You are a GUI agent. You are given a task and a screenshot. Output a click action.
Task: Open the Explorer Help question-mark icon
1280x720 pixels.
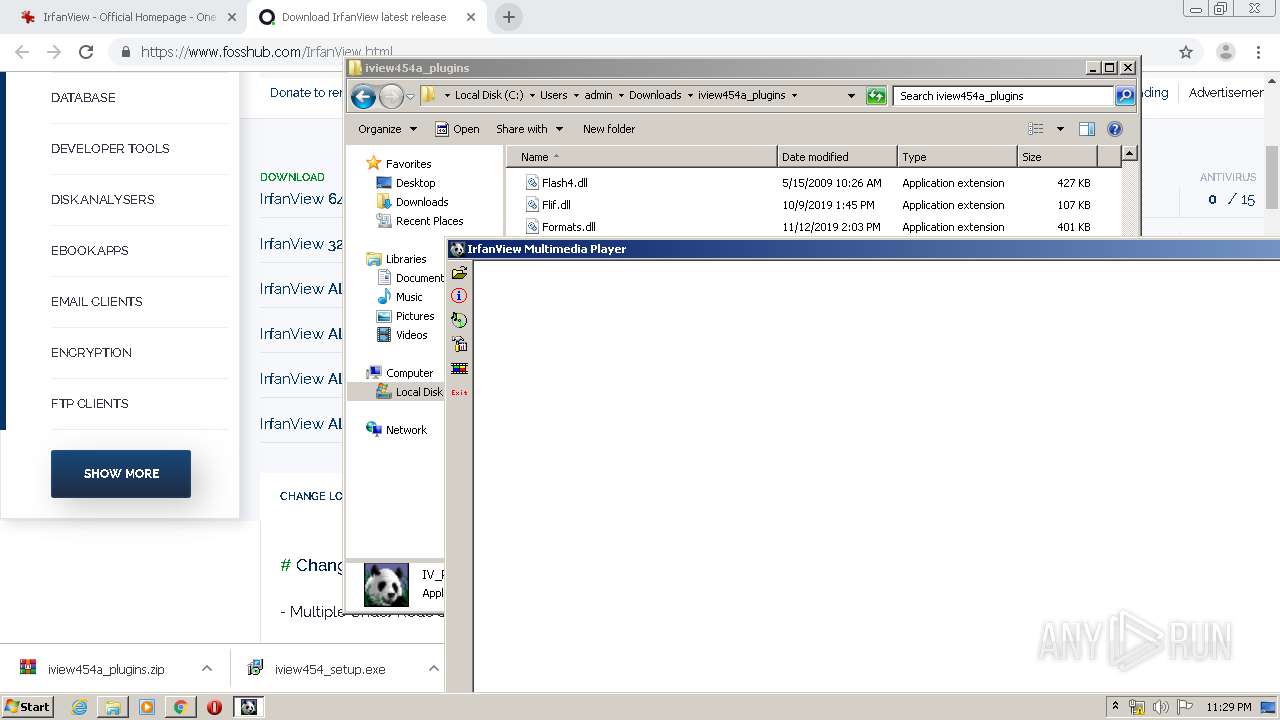pyautogui.click(x=1115, y=129)
